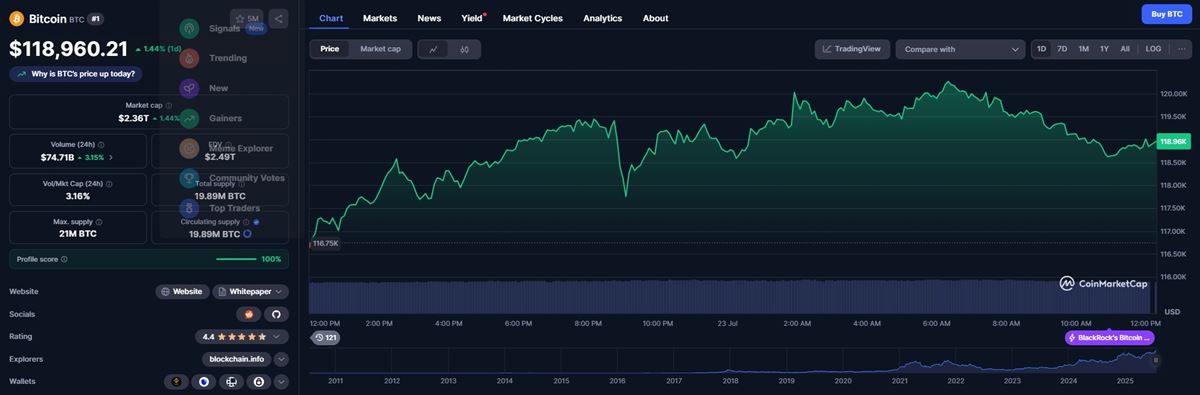The height and width of the screenshot is (395, 1200).
Task: Expand the Wallets dropdown chevron
Action: (281, 381)
